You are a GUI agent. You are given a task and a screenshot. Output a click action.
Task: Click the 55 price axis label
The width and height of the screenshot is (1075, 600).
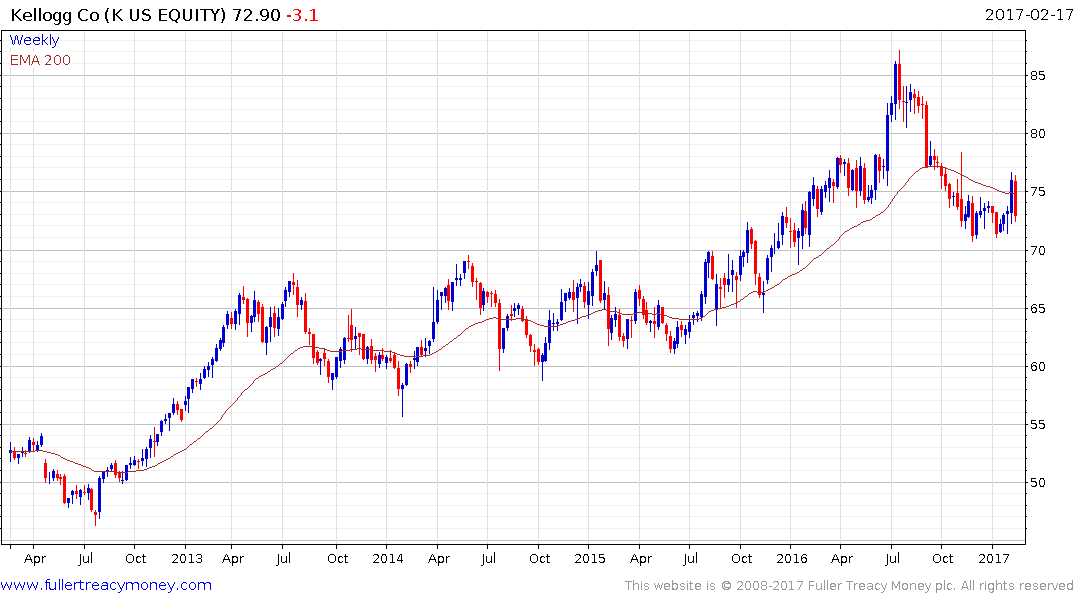coord(1037,424)
